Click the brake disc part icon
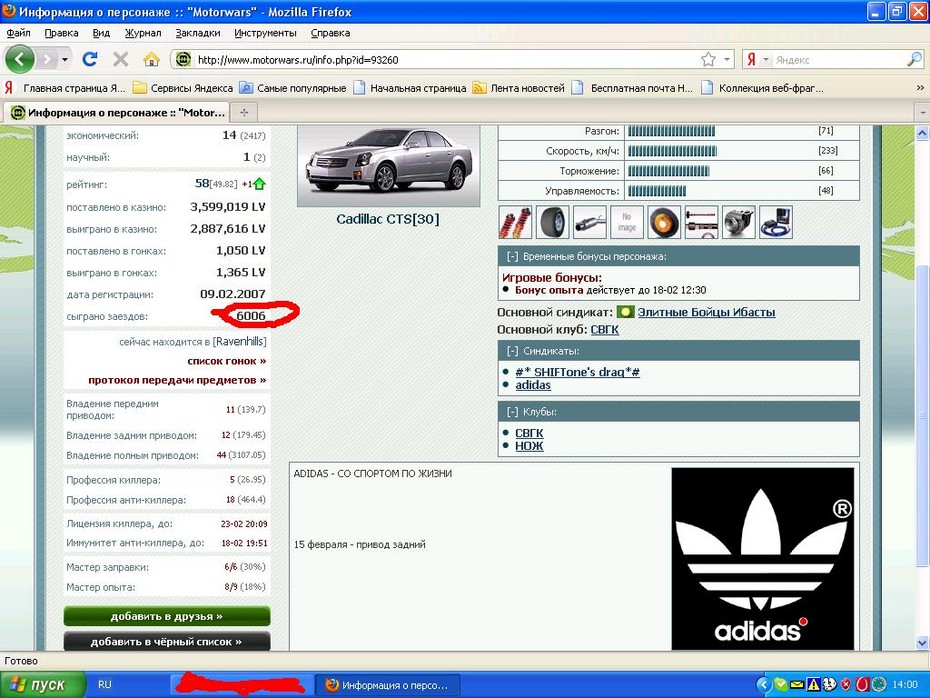 point(664,222)
